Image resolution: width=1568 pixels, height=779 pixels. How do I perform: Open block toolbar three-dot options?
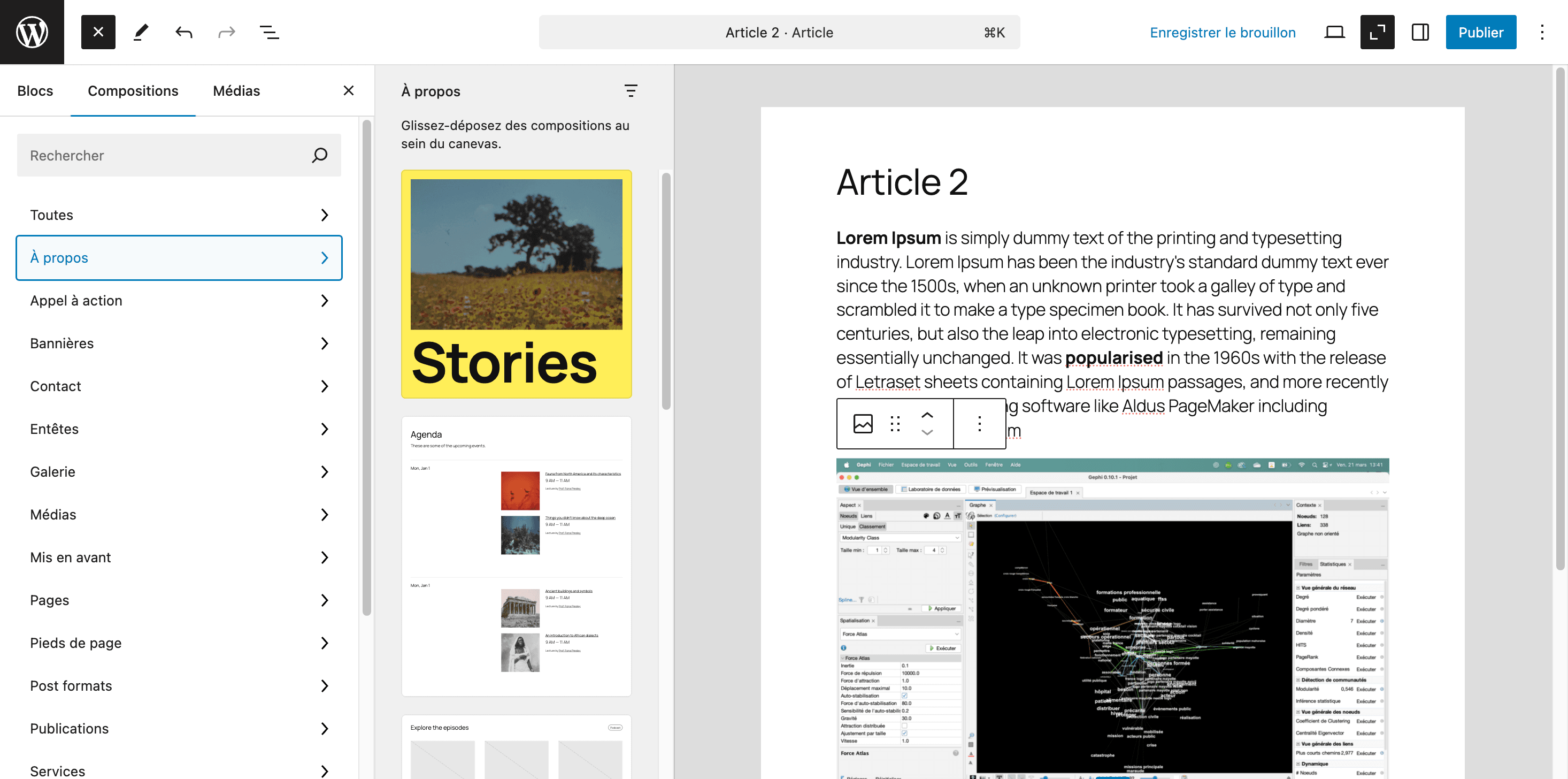979,423
